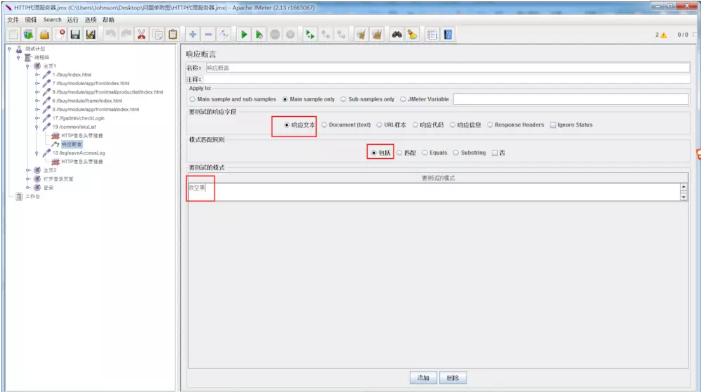Screen dimensions: 701x392
Task: Tick the 否 (Not) checkbox
Action: [495, 153]
